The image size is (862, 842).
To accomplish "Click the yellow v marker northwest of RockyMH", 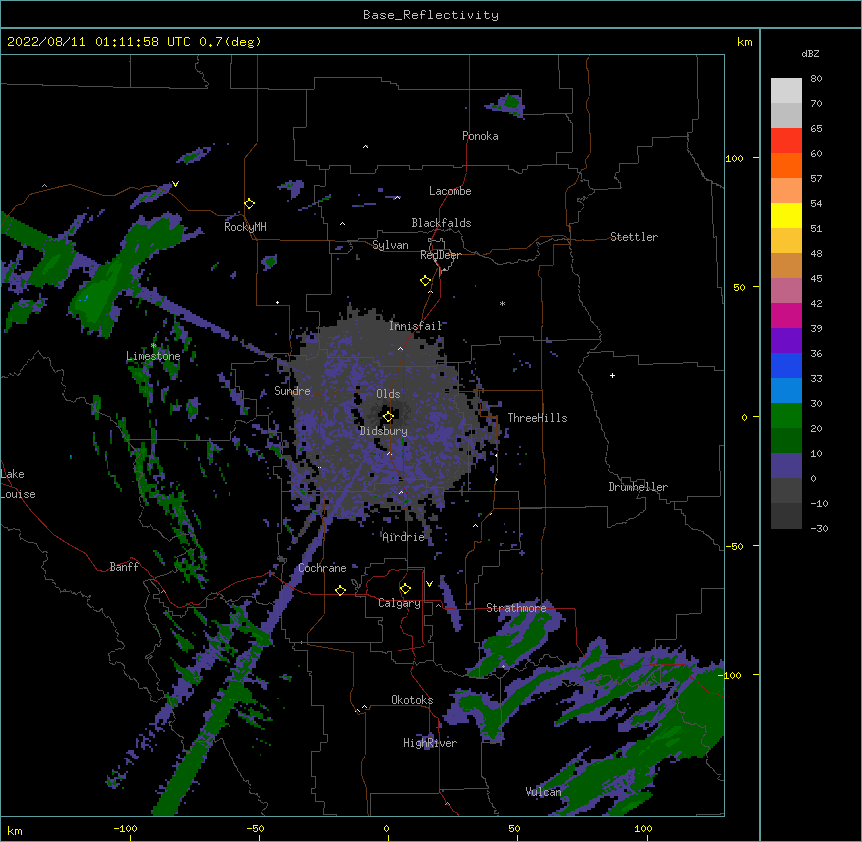I will tap(175, 184).
